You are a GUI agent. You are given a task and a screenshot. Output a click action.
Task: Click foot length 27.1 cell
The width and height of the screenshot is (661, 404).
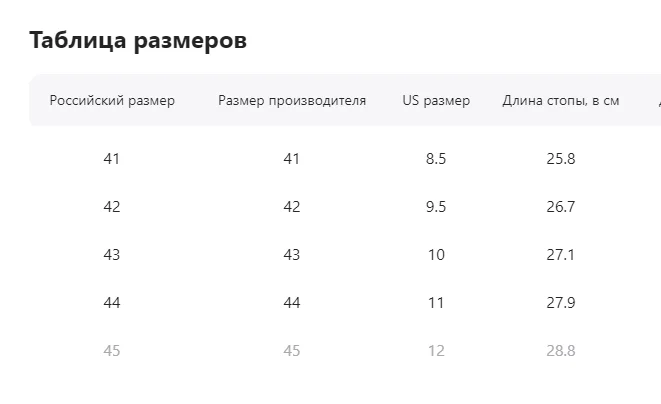pos(561,255)
